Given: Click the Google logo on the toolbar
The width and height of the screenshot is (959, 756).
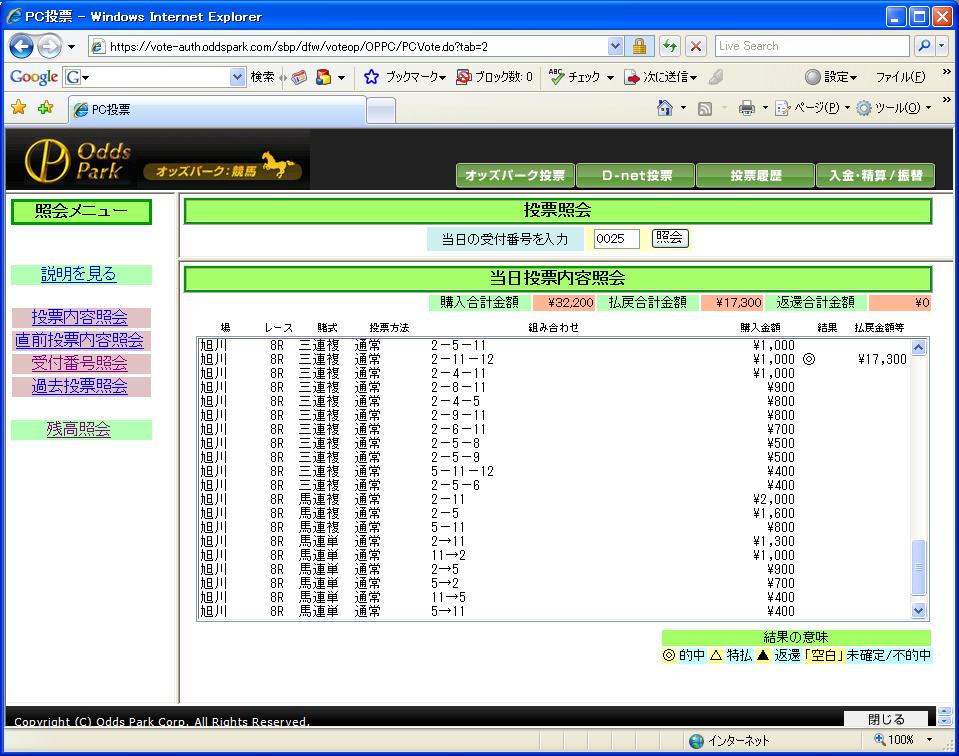Looking at the screenshot, I should 34,77.
